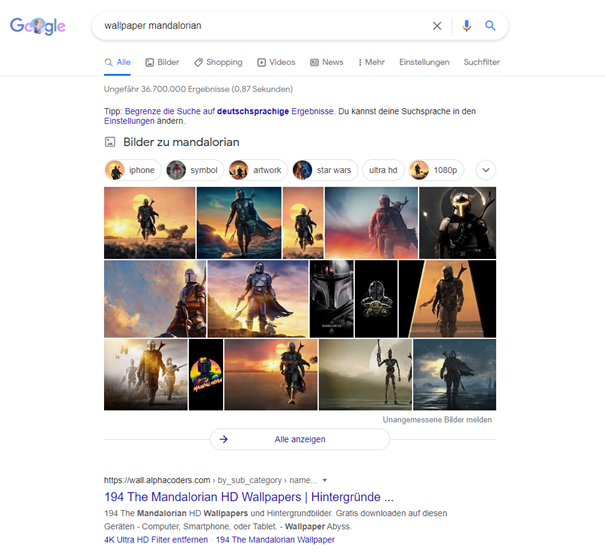Click the deutschsprachige Ergebnisse tip link
The image size is (605, 554).
point(229,111)
